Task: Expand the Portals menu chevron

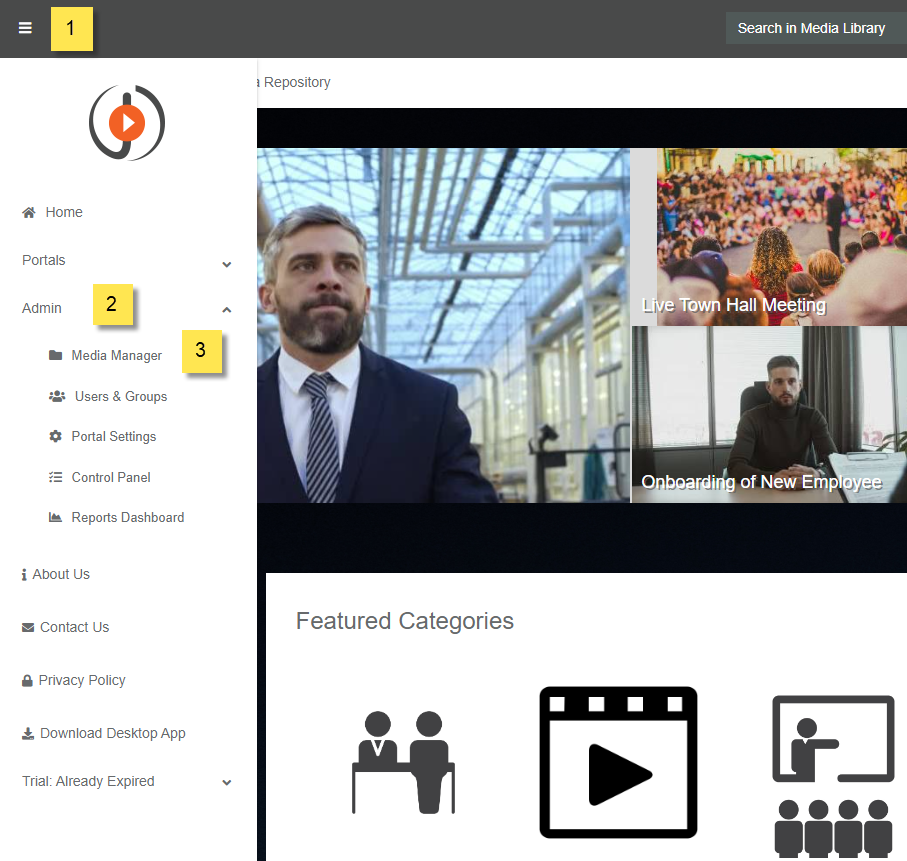Action: [x=227, y=264]
